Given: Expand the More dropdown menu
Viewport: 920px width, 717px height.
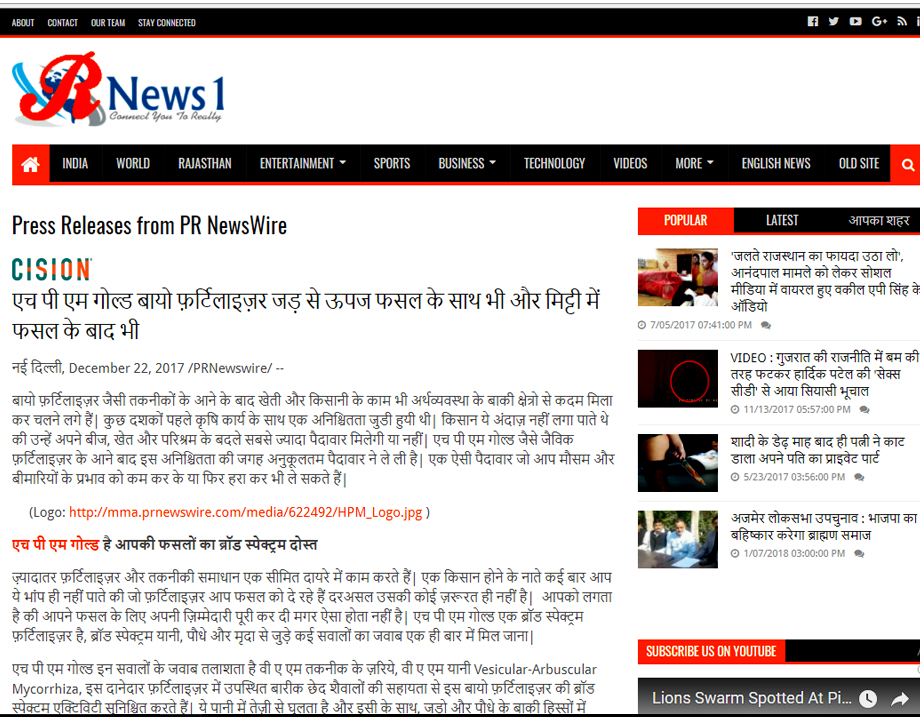Looking at the screenshot, I should pyautogui.click(x=694, y=164).
